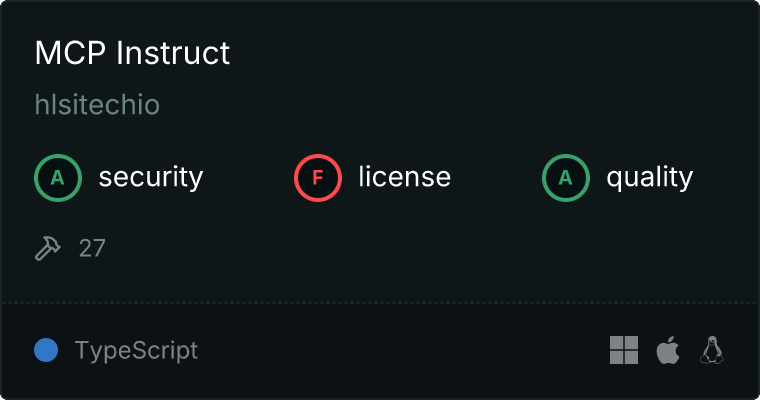This screenshot has height=400, width=760.
Task: Click the red F license grade badge
Action: point(318,178)
